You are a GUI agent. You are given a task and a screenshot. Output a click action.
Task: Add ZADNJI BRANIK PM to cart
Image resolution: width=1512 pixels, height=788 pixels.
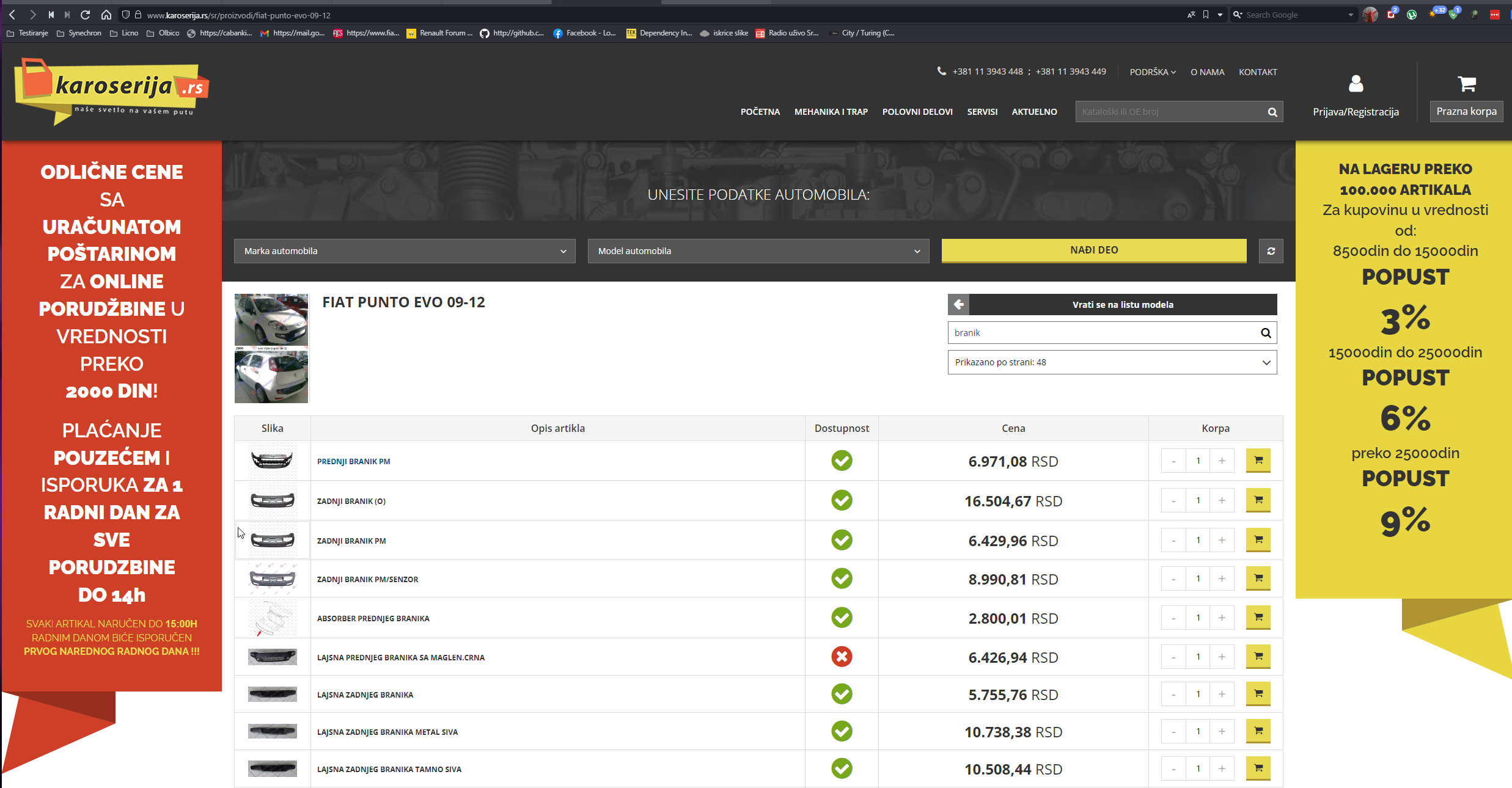pyautogui.click(x=1258, y=540)
